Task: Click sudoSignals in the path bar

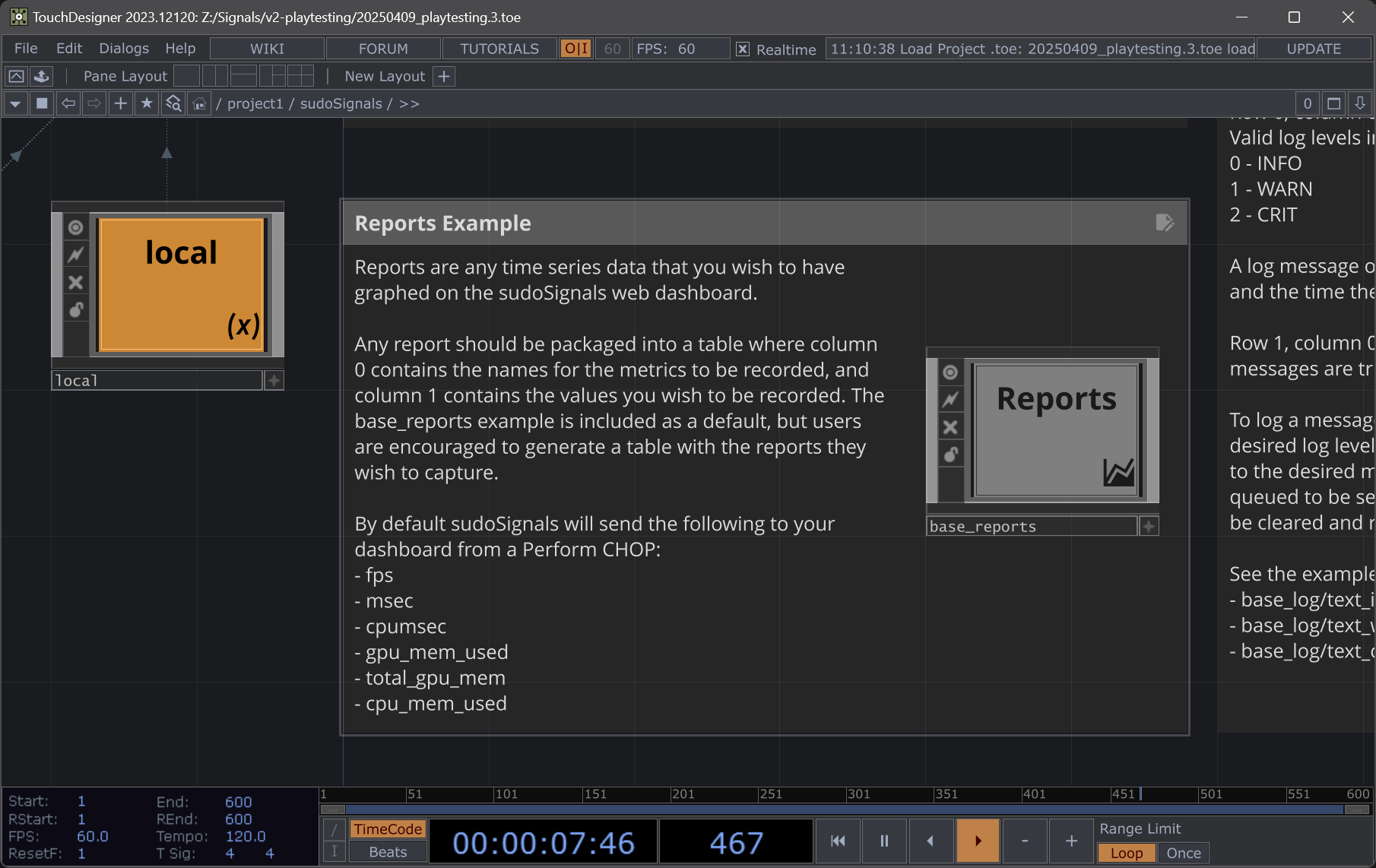Action: pos(341,103)
